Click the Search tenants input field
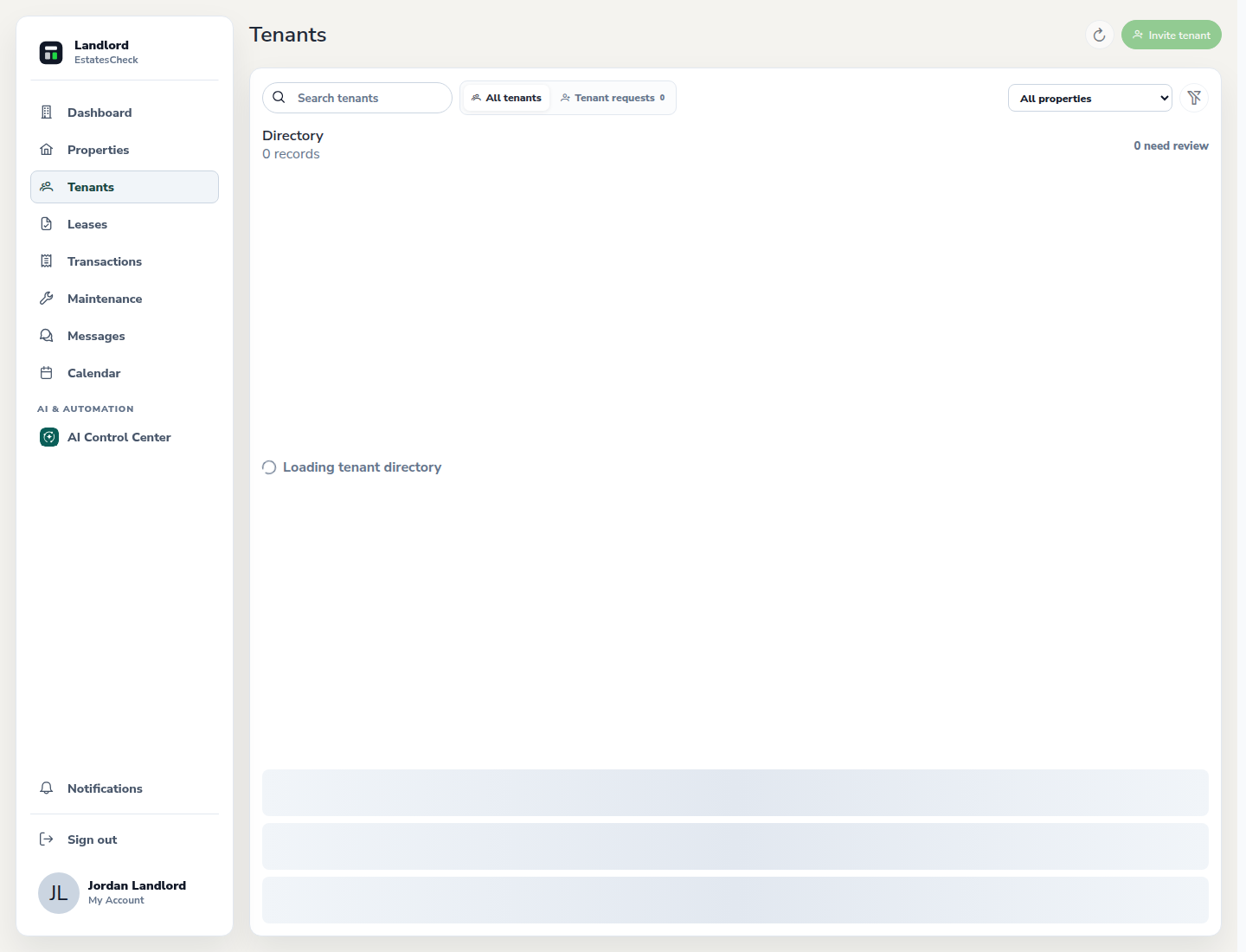This screenshot has height=952, width=1246. (x=357, y=98)
